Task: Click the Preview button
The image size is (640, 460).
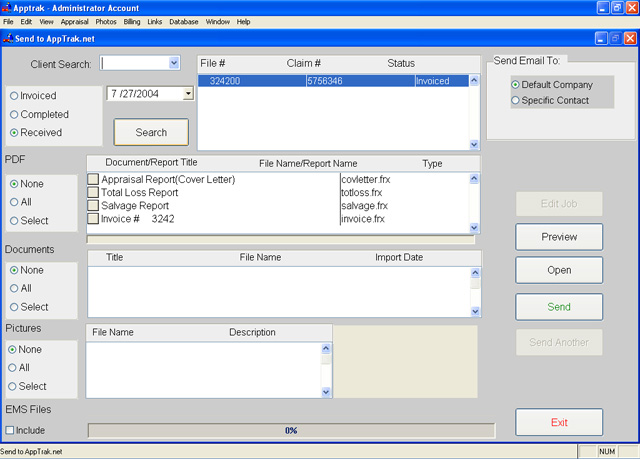Action: coord(559,237)
